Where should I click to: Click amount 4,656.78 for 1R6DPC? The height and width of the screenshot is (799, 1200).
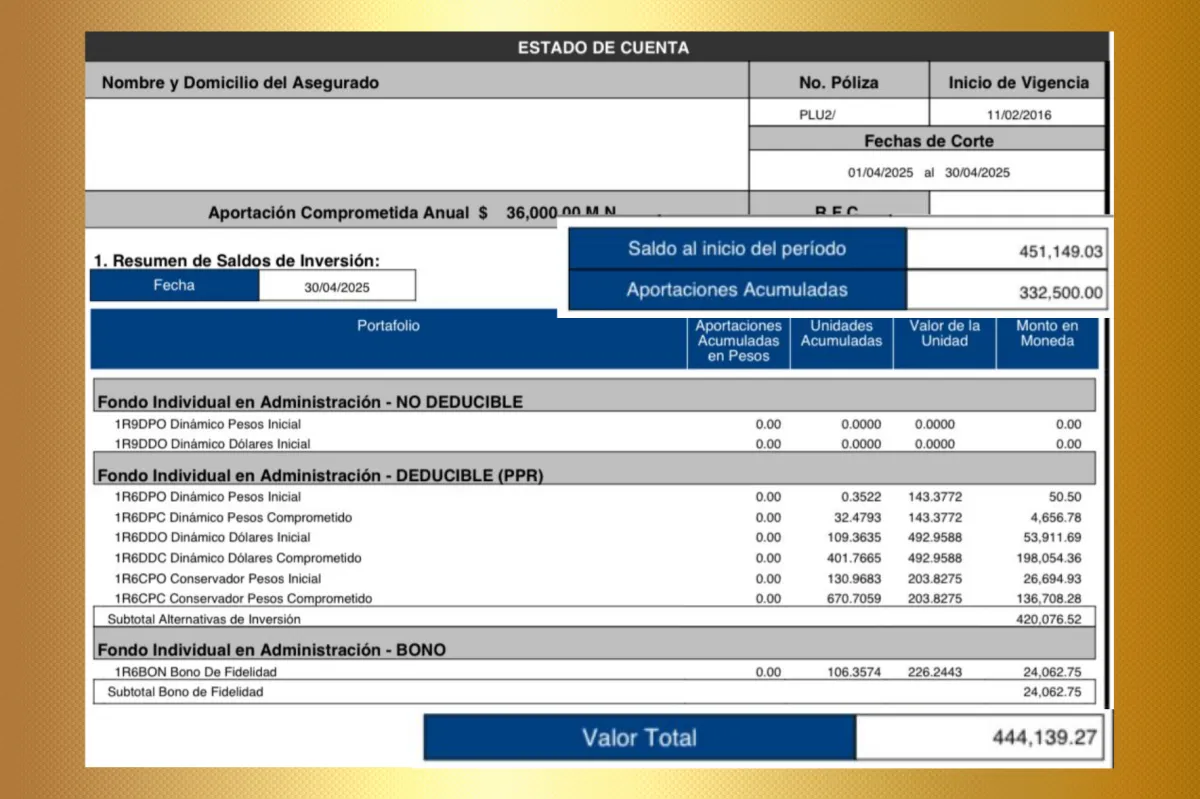coord(1056,518)
